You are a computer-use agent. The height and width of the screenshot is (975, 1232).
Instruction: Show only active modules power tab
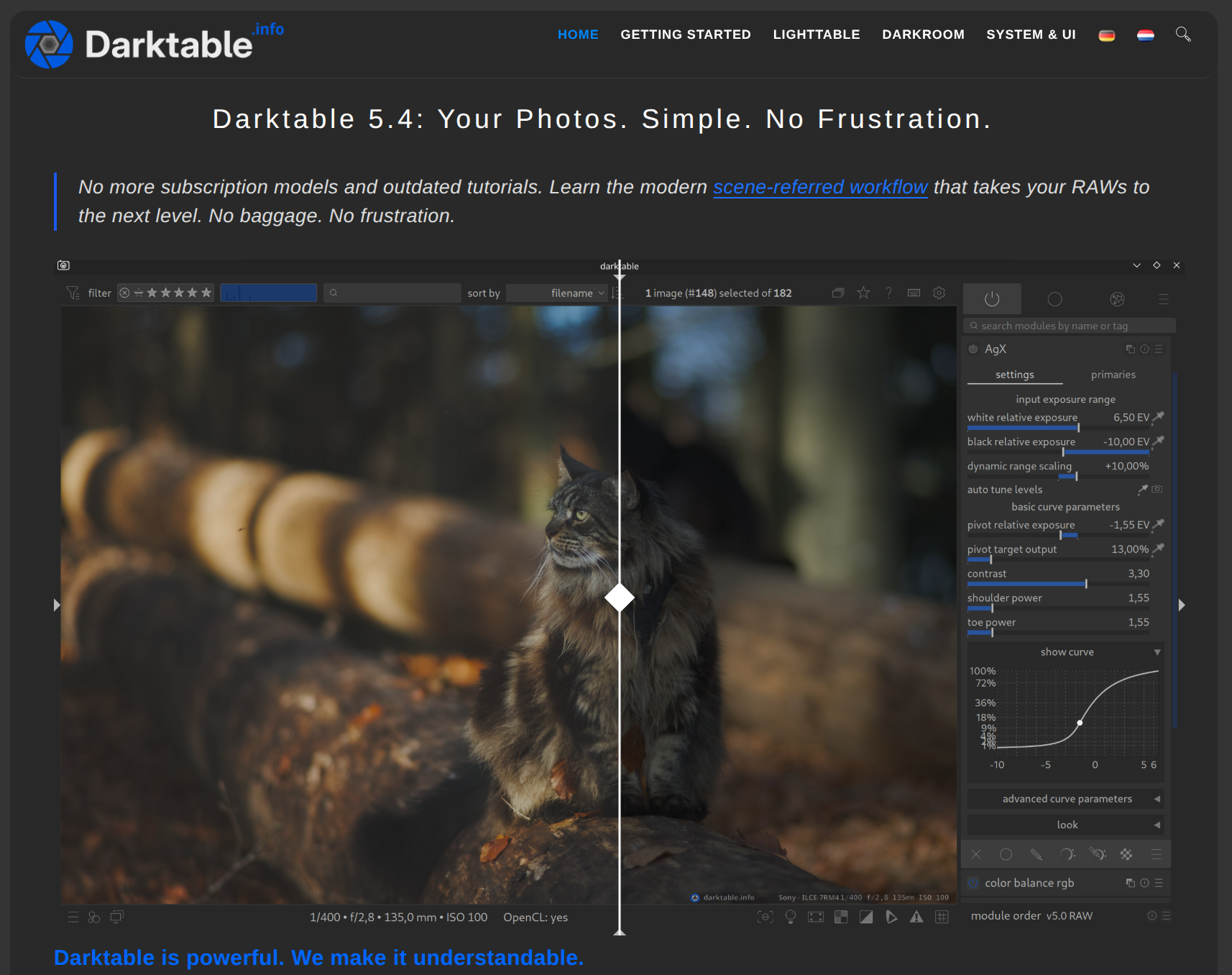pos(992,299)
